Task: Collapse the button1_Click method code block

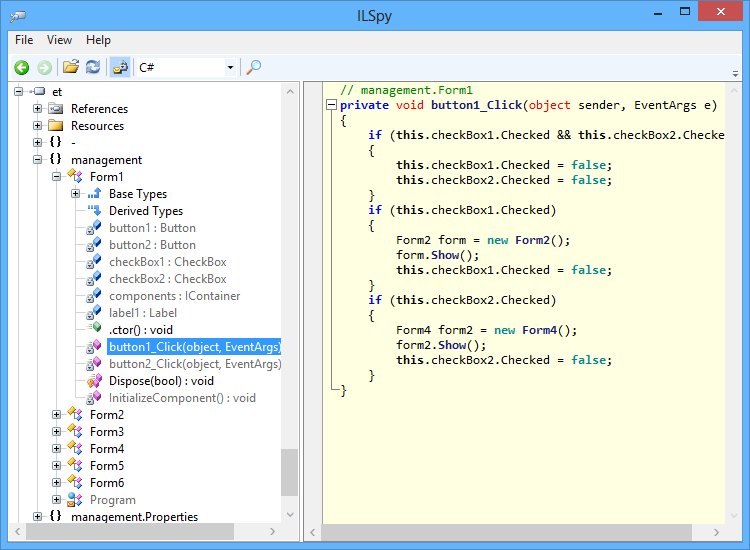Action: pyautogui.click(x=331, y=105)
